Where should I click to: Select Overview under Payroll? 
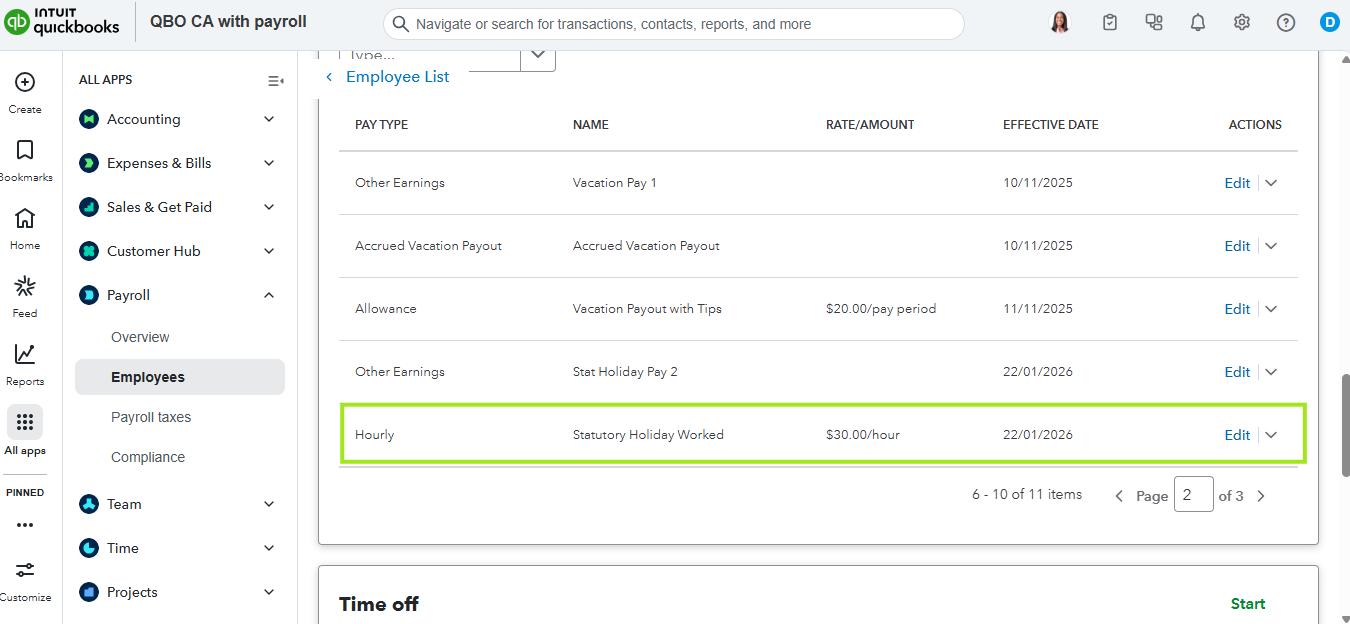pos(140,337)
